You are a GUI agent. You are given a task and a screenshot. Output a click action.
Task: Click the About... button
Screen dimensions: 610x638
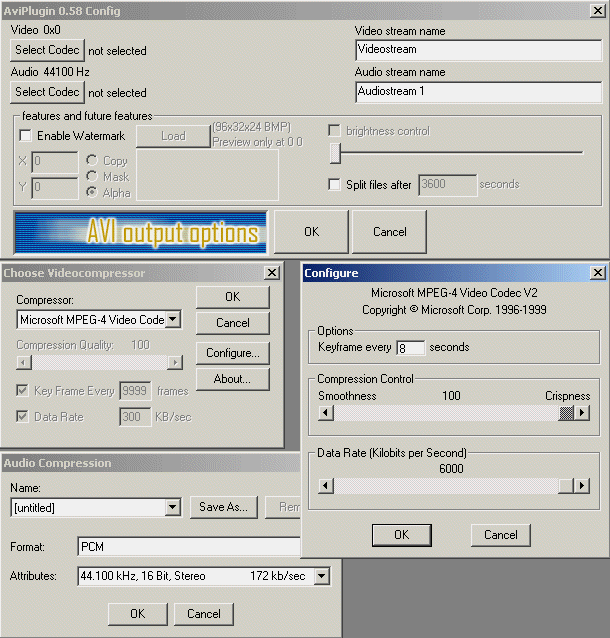point(233,379)
